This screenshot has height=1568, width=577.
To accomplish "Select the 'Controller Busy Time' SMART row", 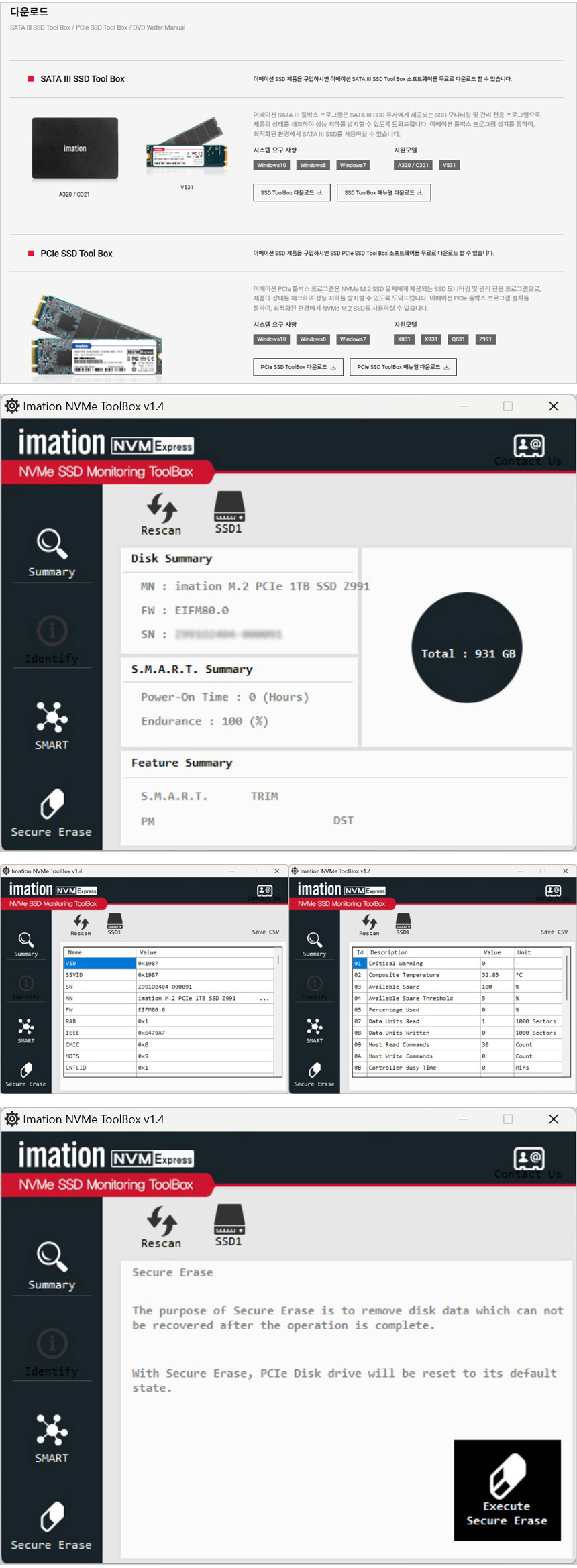I will (458, 1068).
